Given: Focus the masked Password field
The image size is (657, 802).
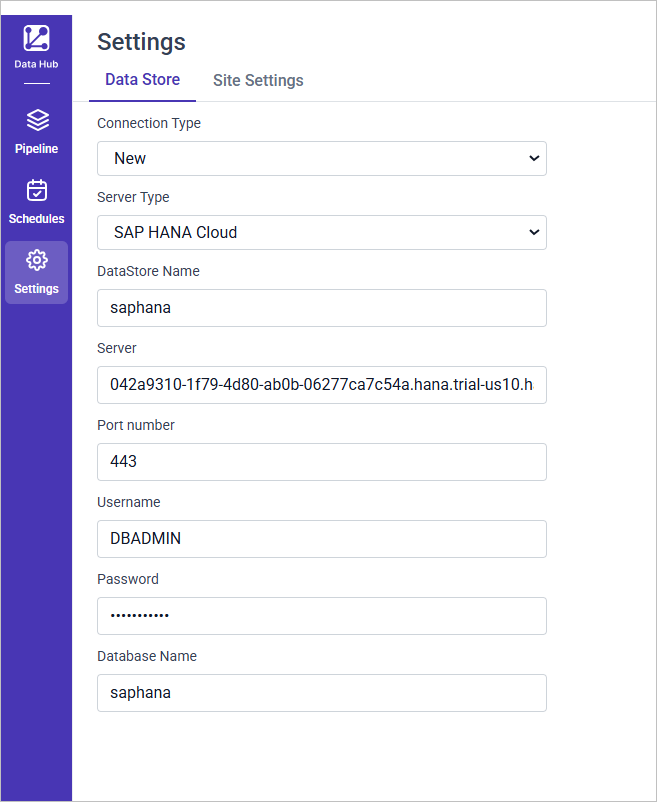Looking at the screenshot, I should (321, 616).
